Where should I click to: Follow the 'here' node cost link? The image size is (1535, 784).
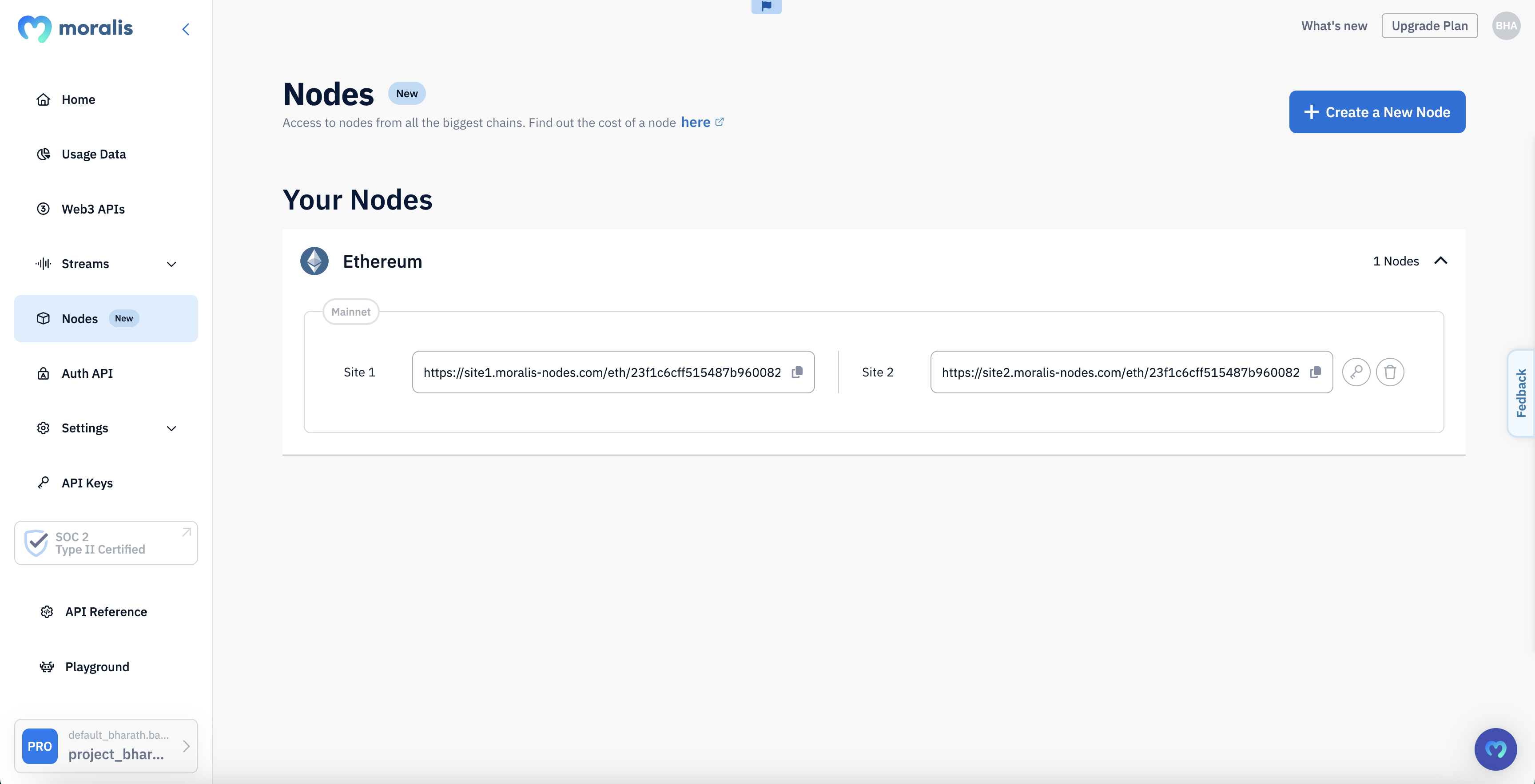696,122
